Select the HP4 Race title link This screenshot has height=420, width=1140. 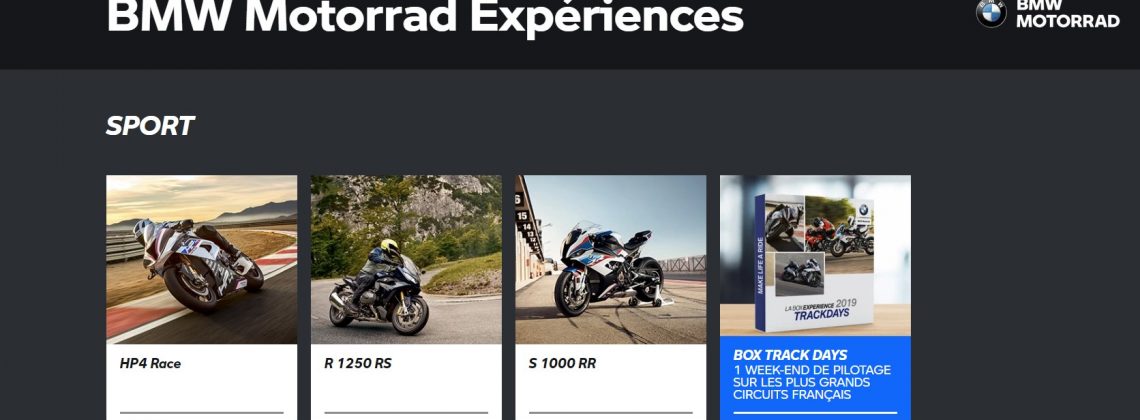click(x=150, y=363)
